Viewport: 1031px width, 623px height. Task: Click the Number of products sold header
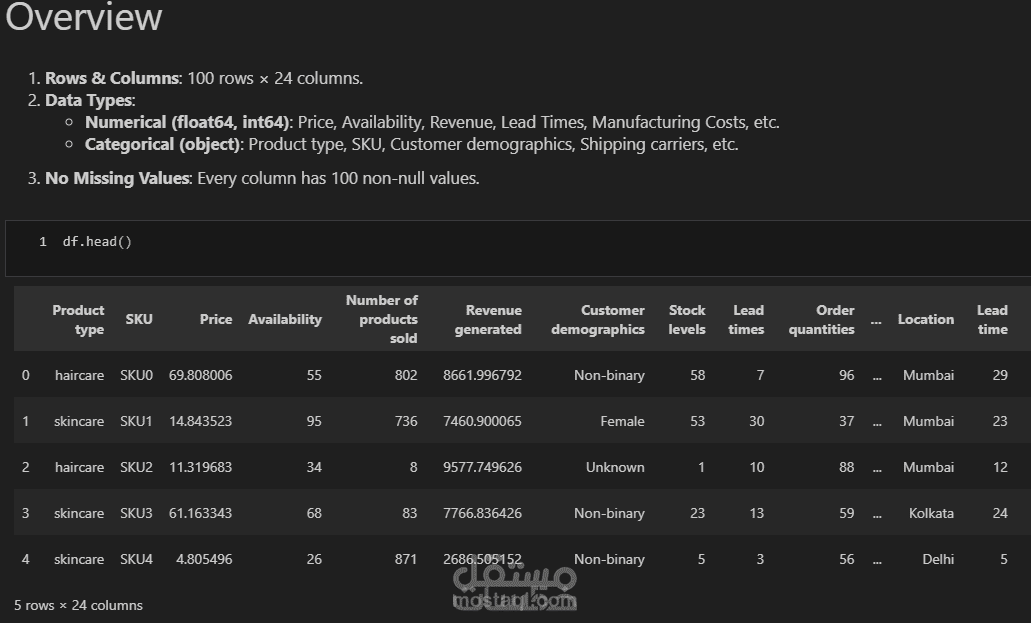point(382,319)
